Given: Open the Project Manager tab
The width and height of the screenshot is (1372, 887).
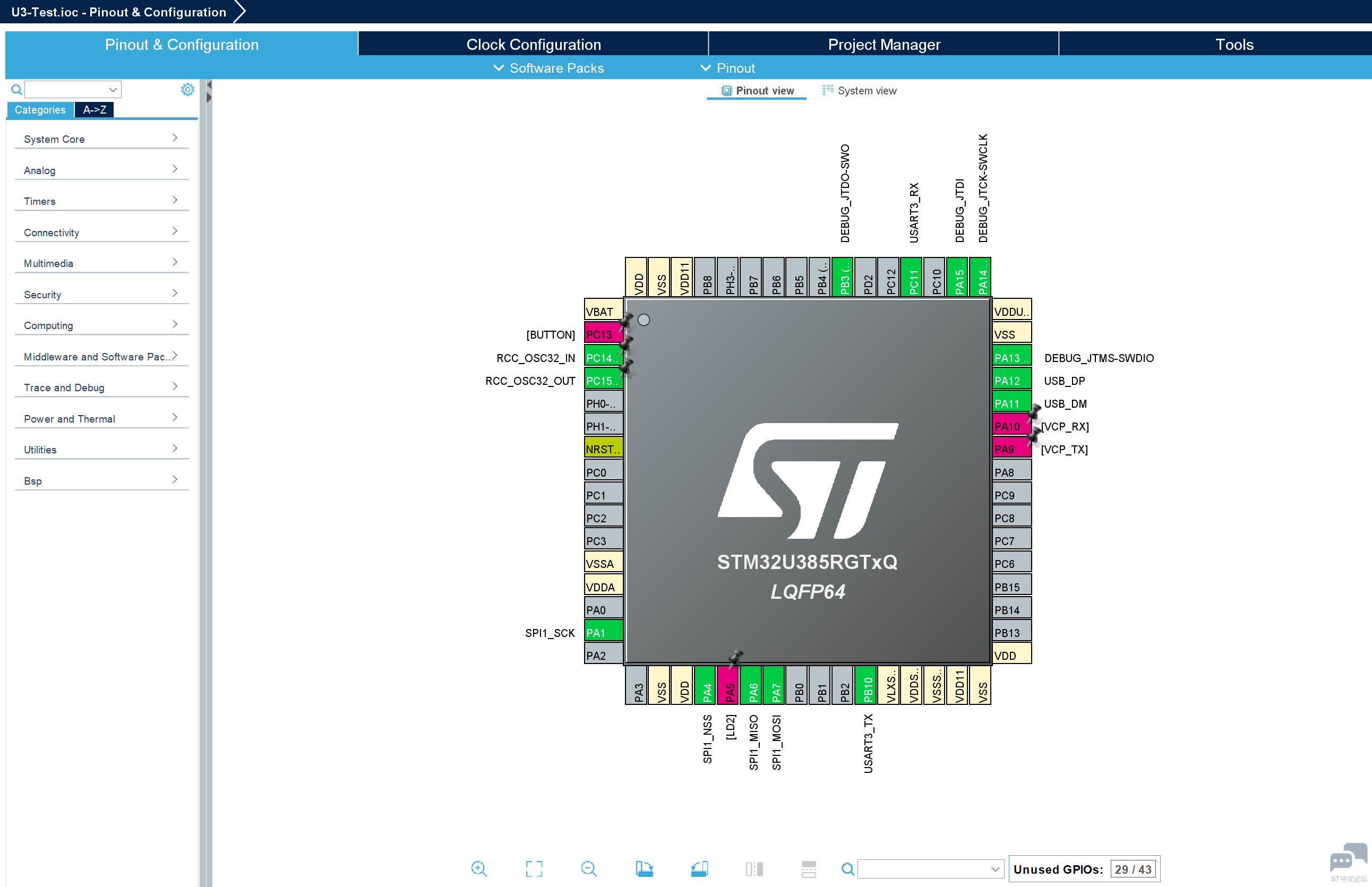Looking at the screenshot, I should (884, 45).
